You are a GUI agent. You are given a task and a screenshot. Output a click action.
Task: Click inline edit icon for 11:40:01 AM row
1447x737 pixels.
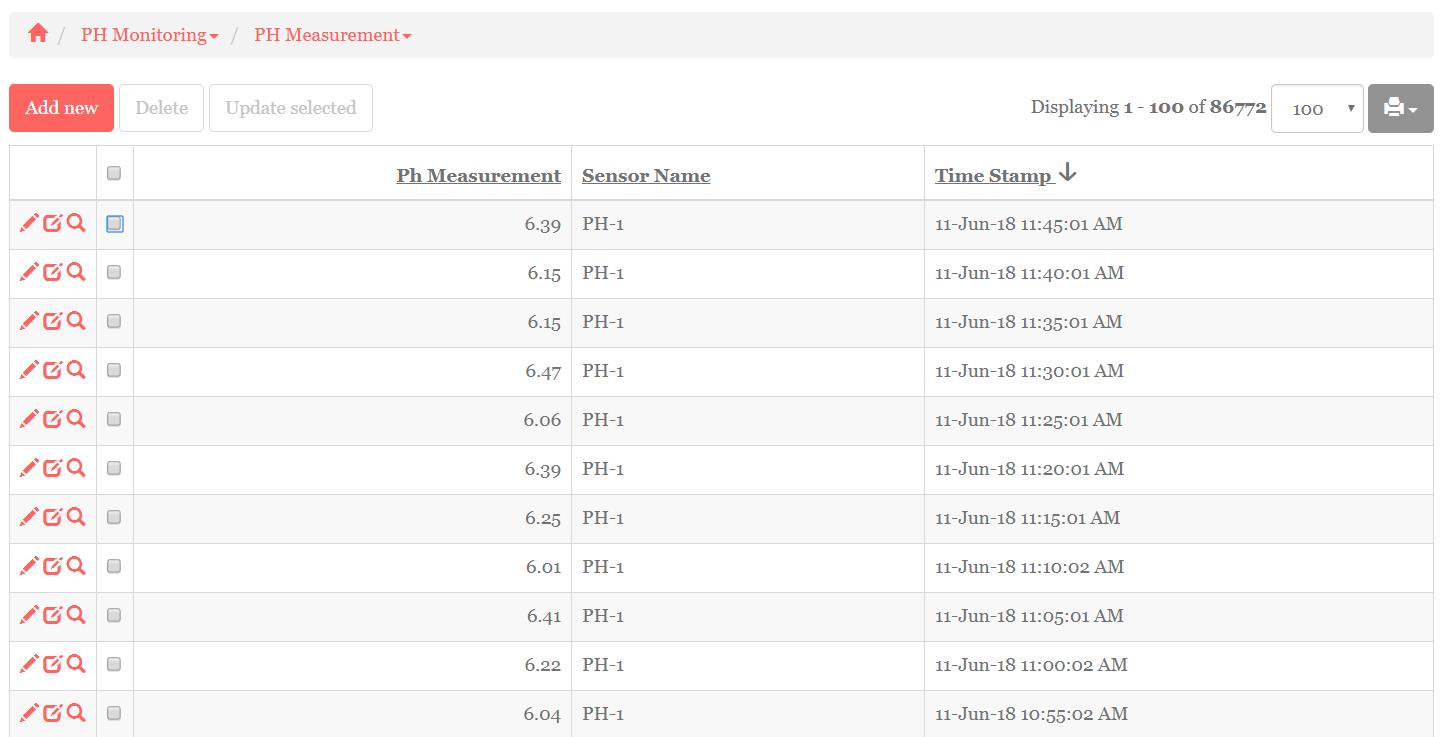[52, 272]
